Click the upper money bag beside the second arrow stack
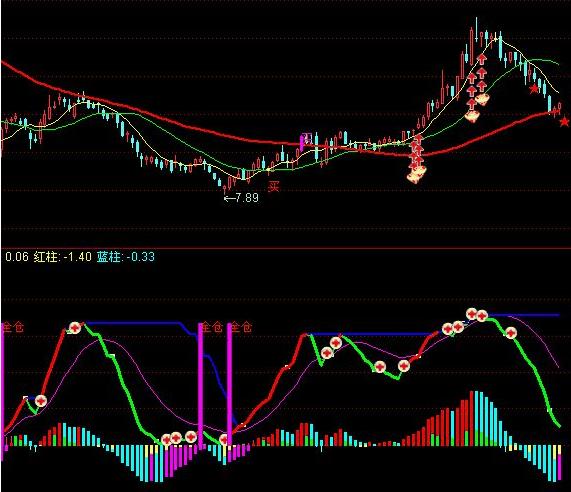The height and width of the screenshot is (492, 571). point(483,99)
